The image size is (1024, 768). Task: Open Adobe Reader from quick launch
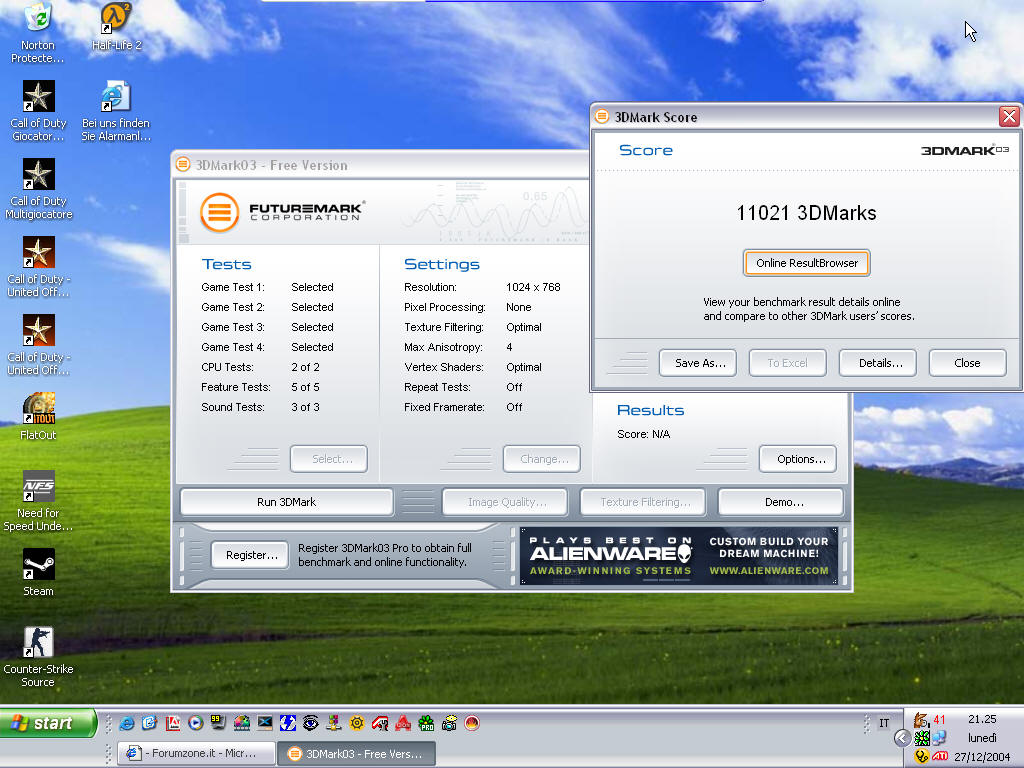tap(172, 723)
